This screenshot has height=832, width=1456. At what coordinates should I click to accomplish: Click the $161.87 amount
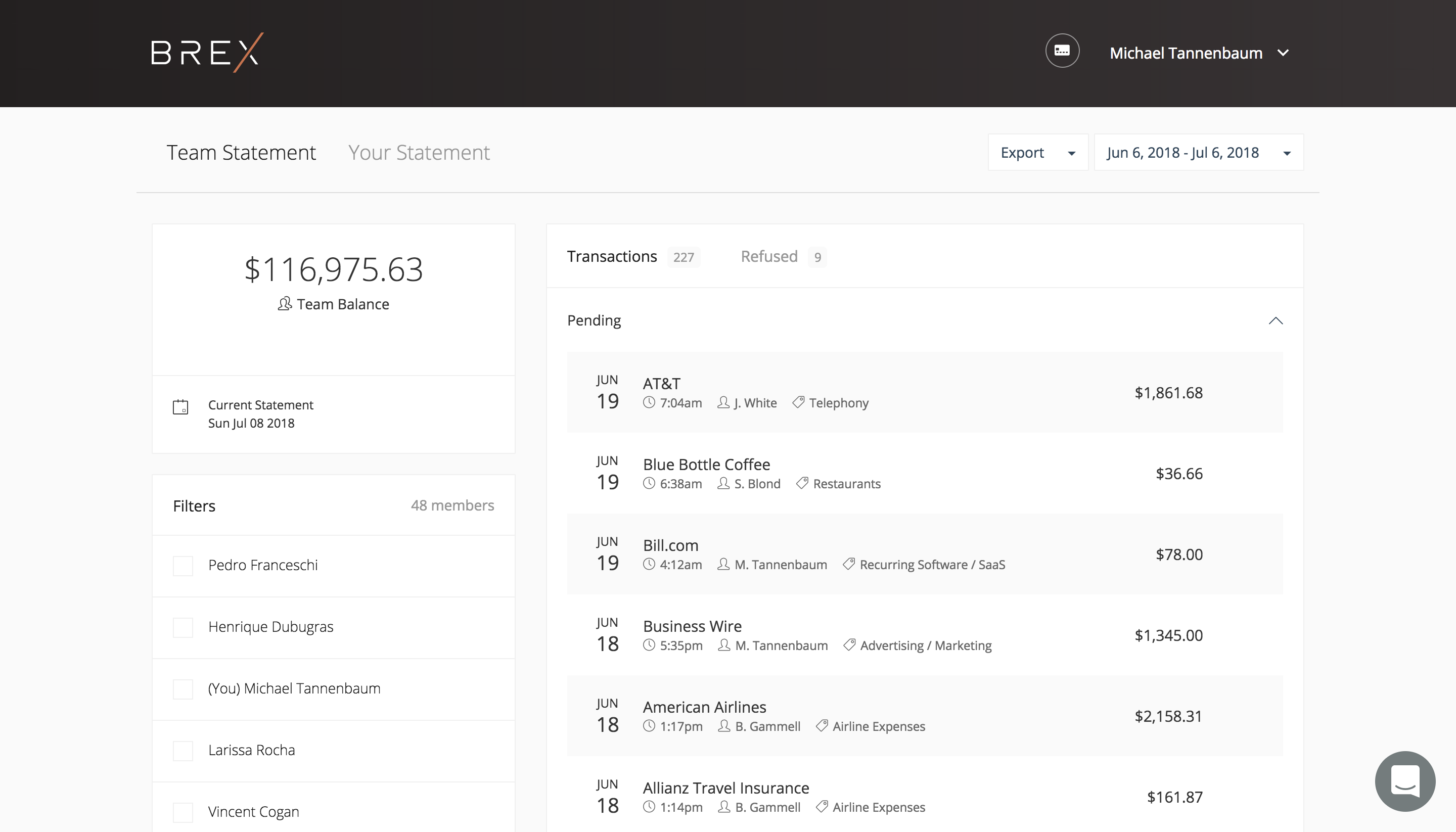[x=1175, y=797]
